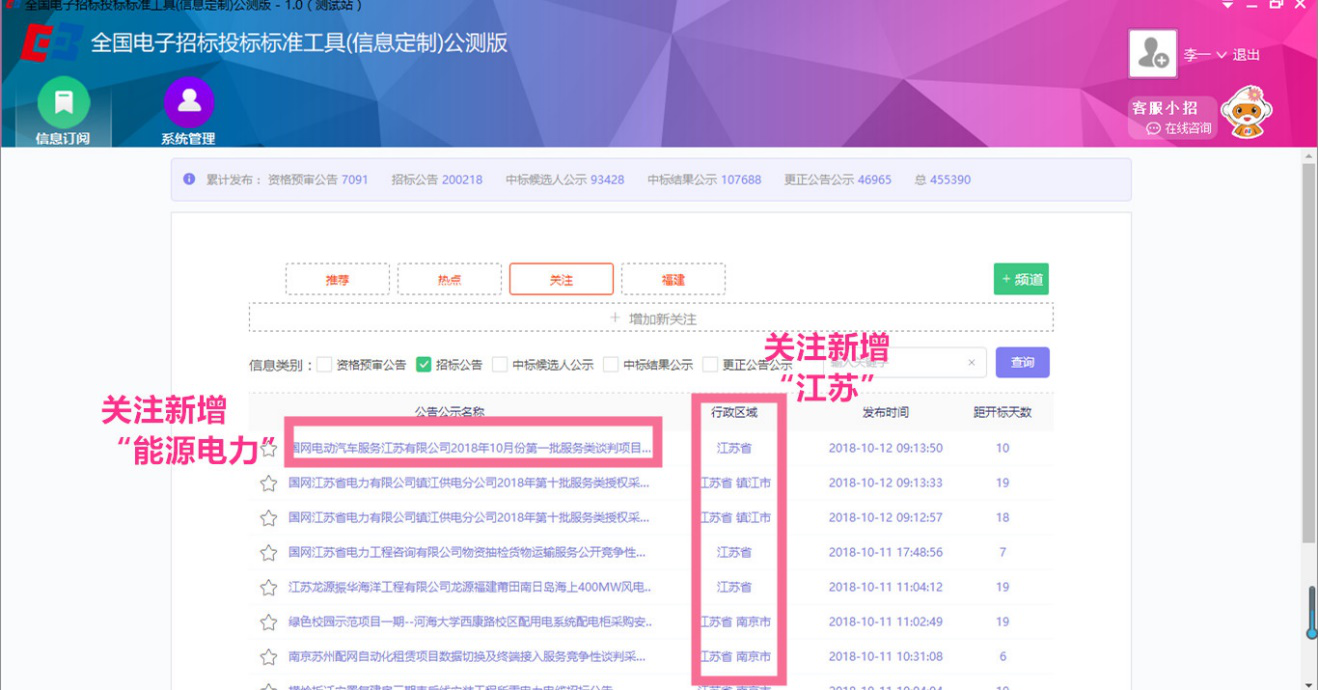This screenshot has width=1318, height=690.
Task: Toggle 更正公告公示 checkbox
Action: 710,364
